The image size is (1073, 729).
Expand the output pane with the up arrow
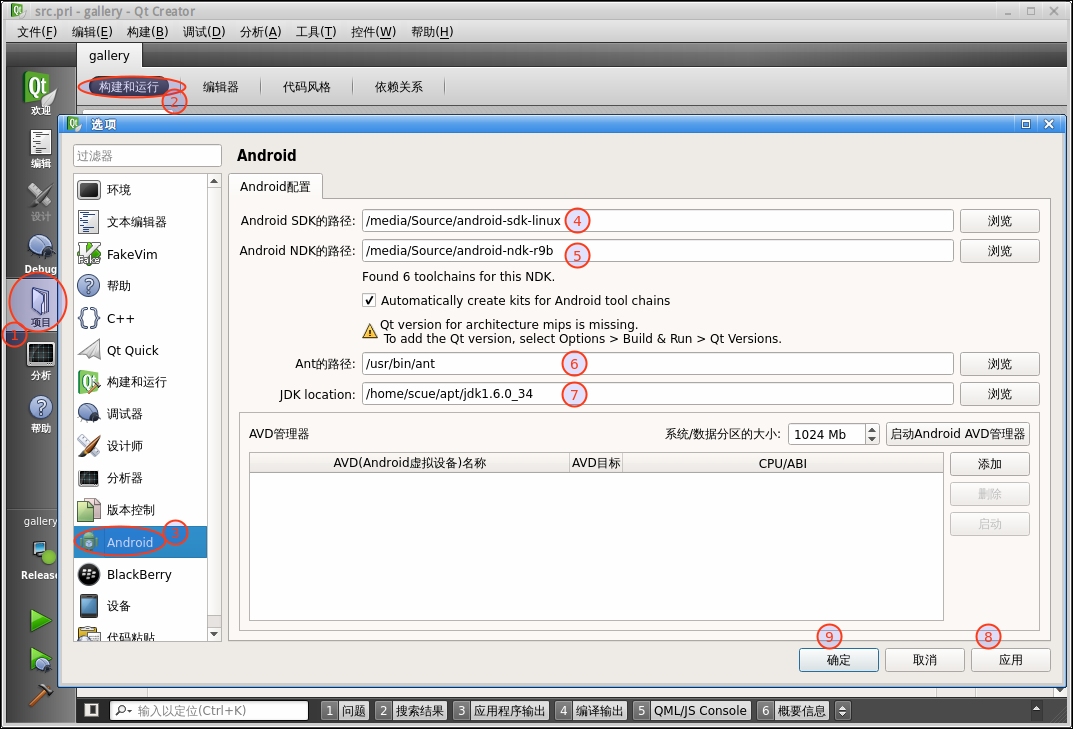[x=1036, y=708]
